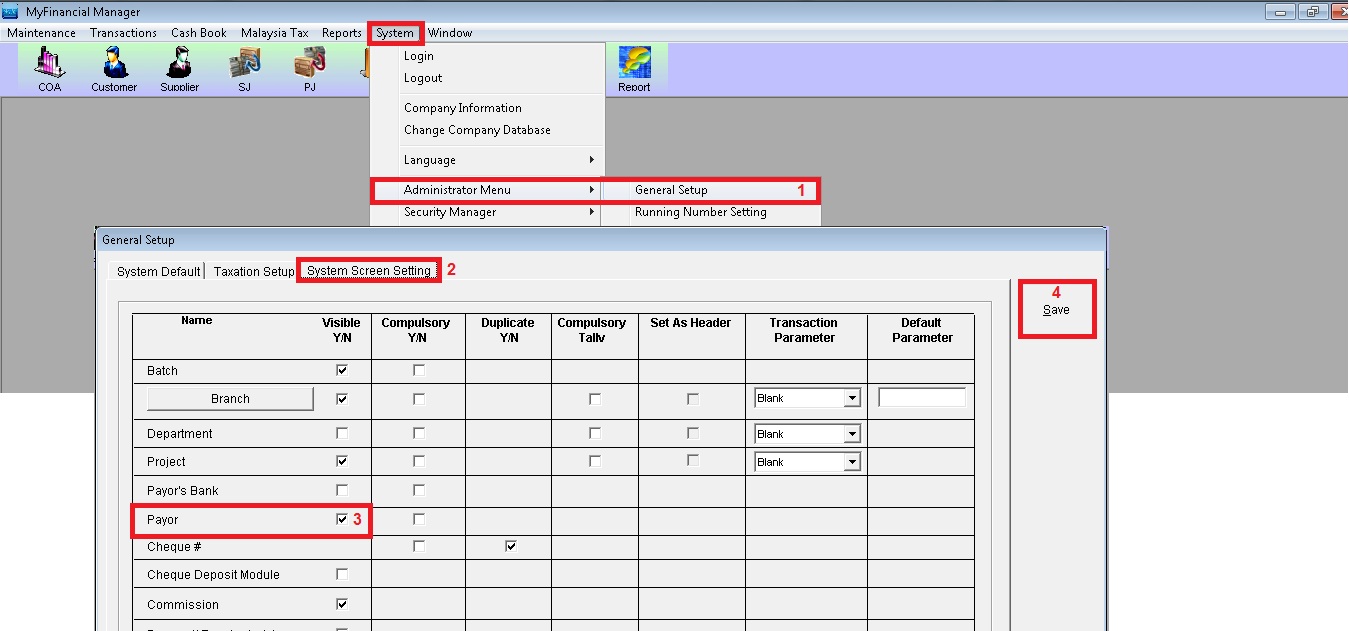
Task: Open the System menu
Action: (x=395, y=33)
